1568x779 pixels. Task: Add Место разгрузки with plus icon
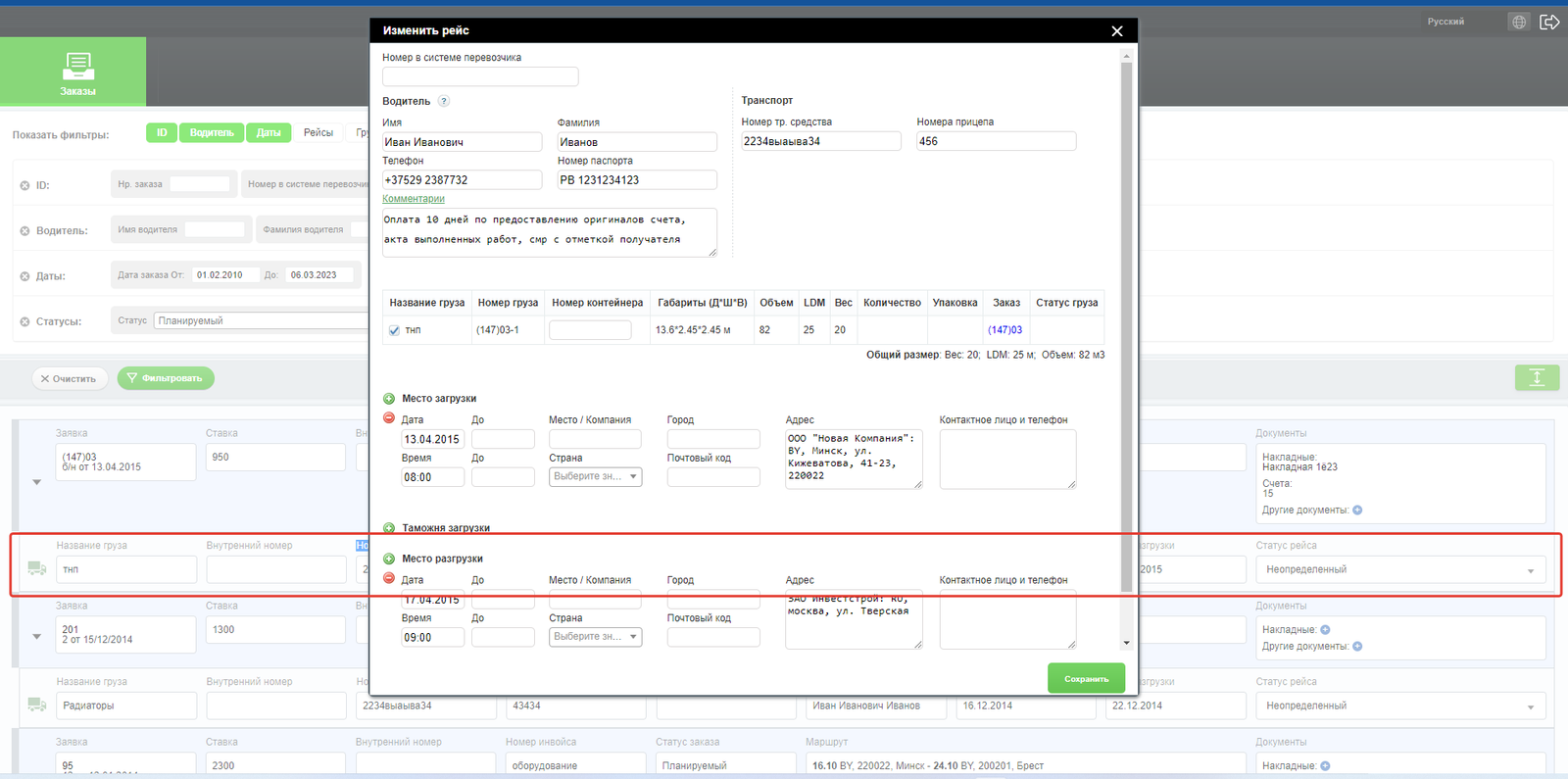(x=389, y=560)
